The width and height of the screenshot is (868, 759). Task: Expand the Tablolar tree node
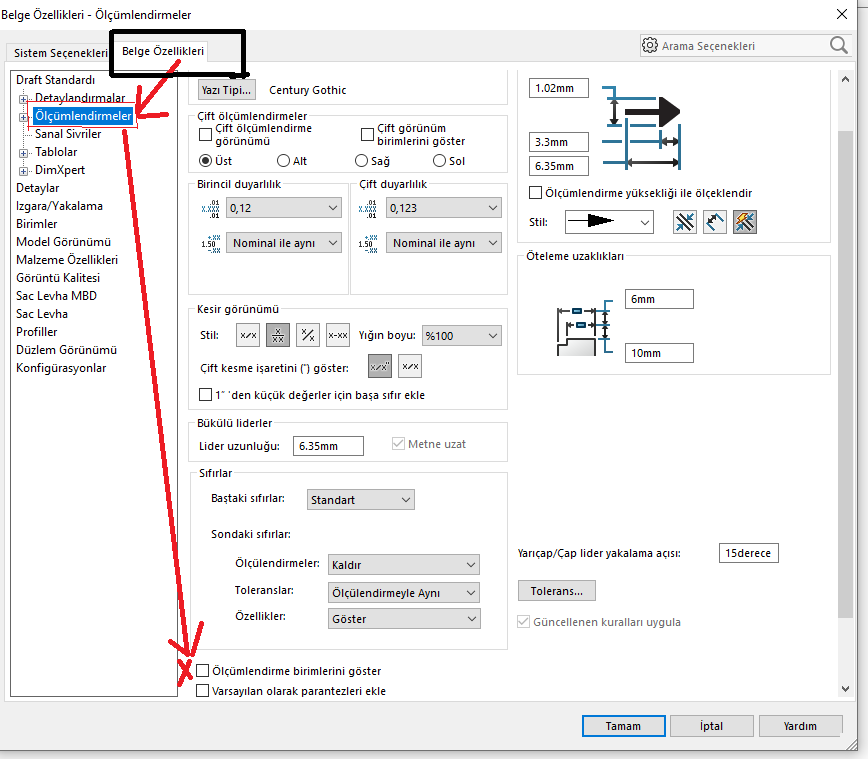click(x=24, y=152)
